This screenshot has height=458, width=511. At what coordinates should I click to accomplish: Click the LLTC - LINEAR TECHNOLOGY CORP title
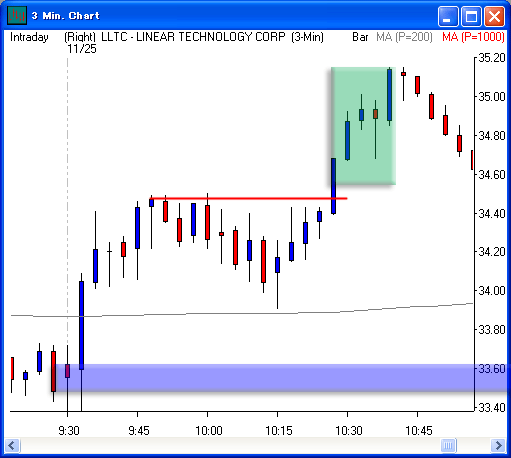pyautogui.click(x=193, y=37)
